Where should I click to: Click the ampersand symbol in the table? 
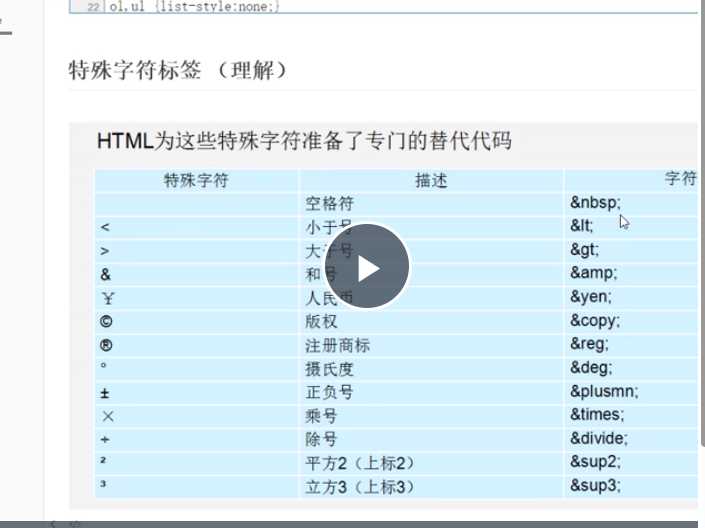coord(106,274)
